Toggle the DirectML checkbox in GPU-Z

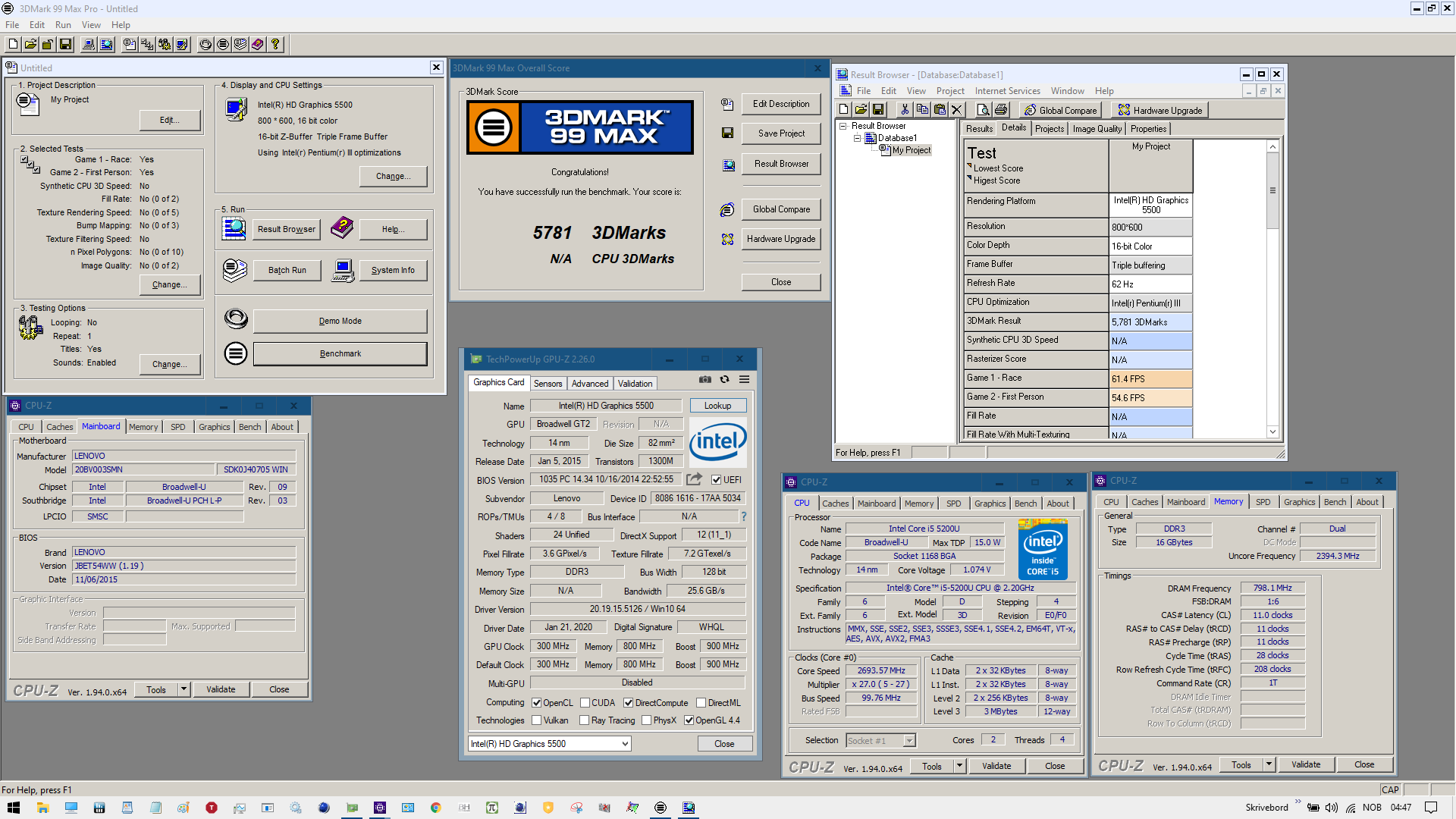coord(701,703)
